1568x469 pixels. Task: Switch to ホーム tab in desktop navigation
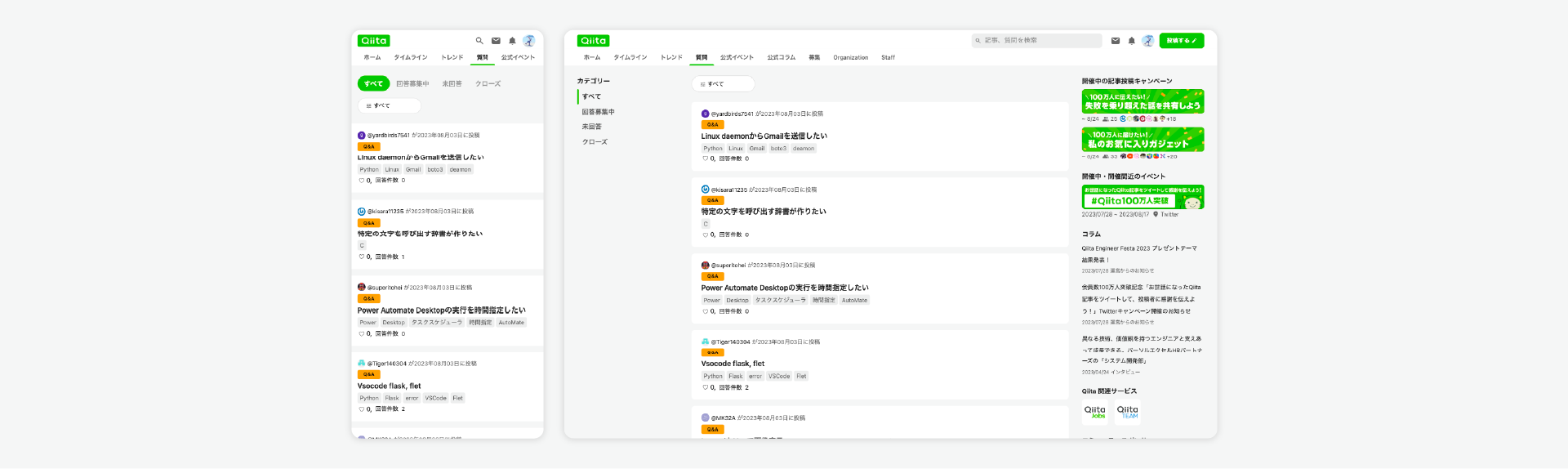point(592,57)
